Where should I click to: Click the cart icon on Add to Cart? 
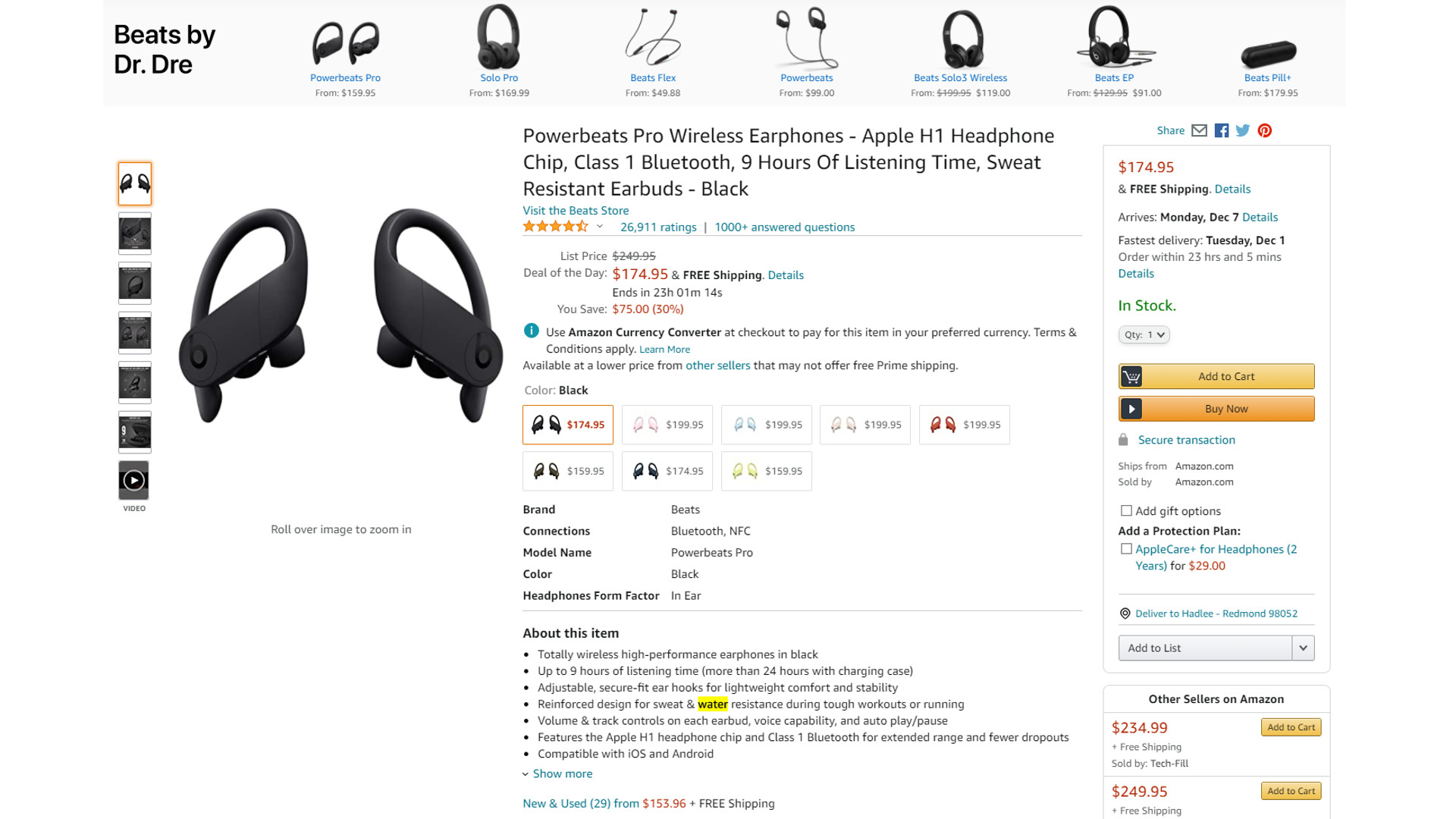pyautogui.click(x=1131, y=376)
